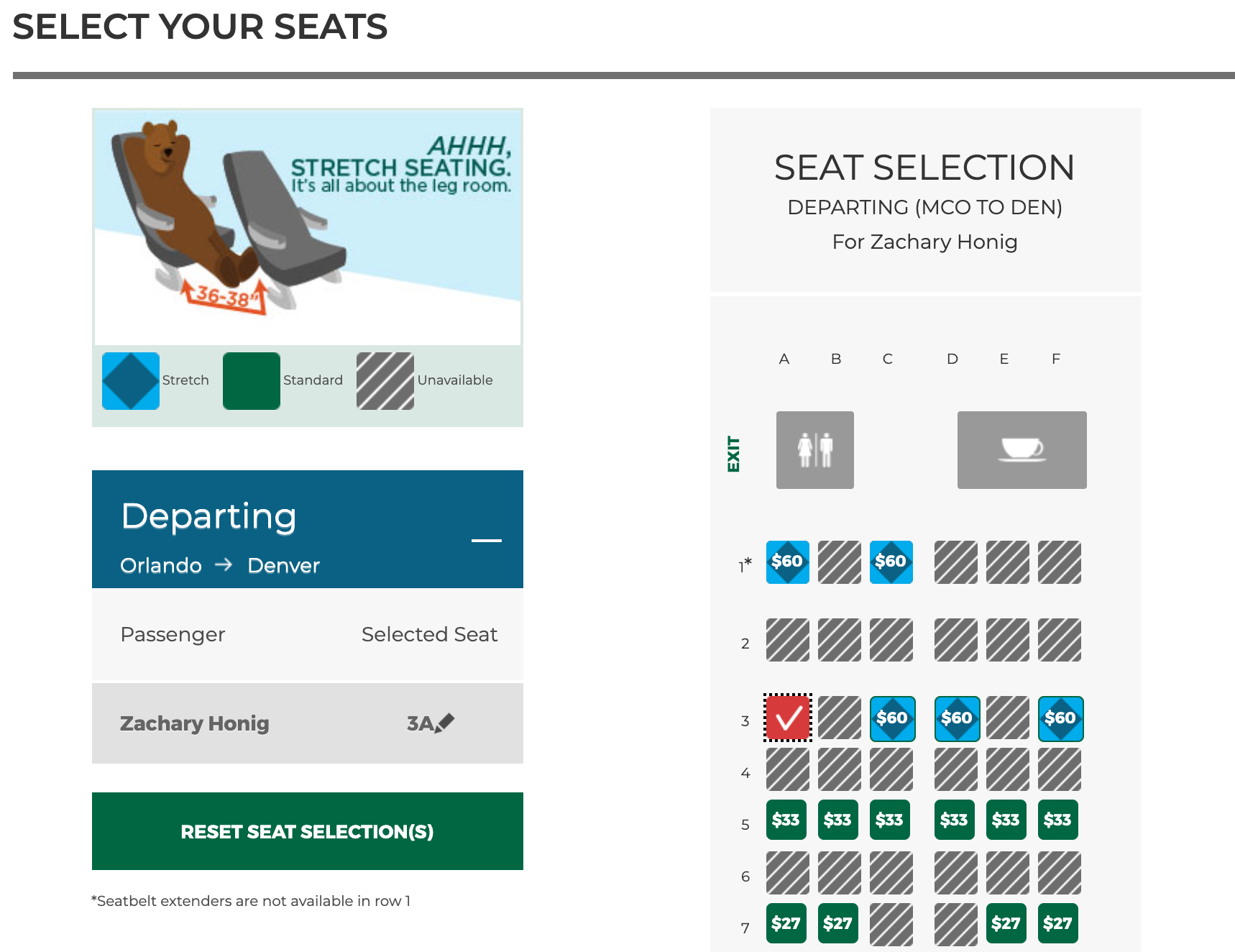Screen dimensions: 1235x952
Task: Click the pencil edit icon beside 3A
Action: click(445, 723)
